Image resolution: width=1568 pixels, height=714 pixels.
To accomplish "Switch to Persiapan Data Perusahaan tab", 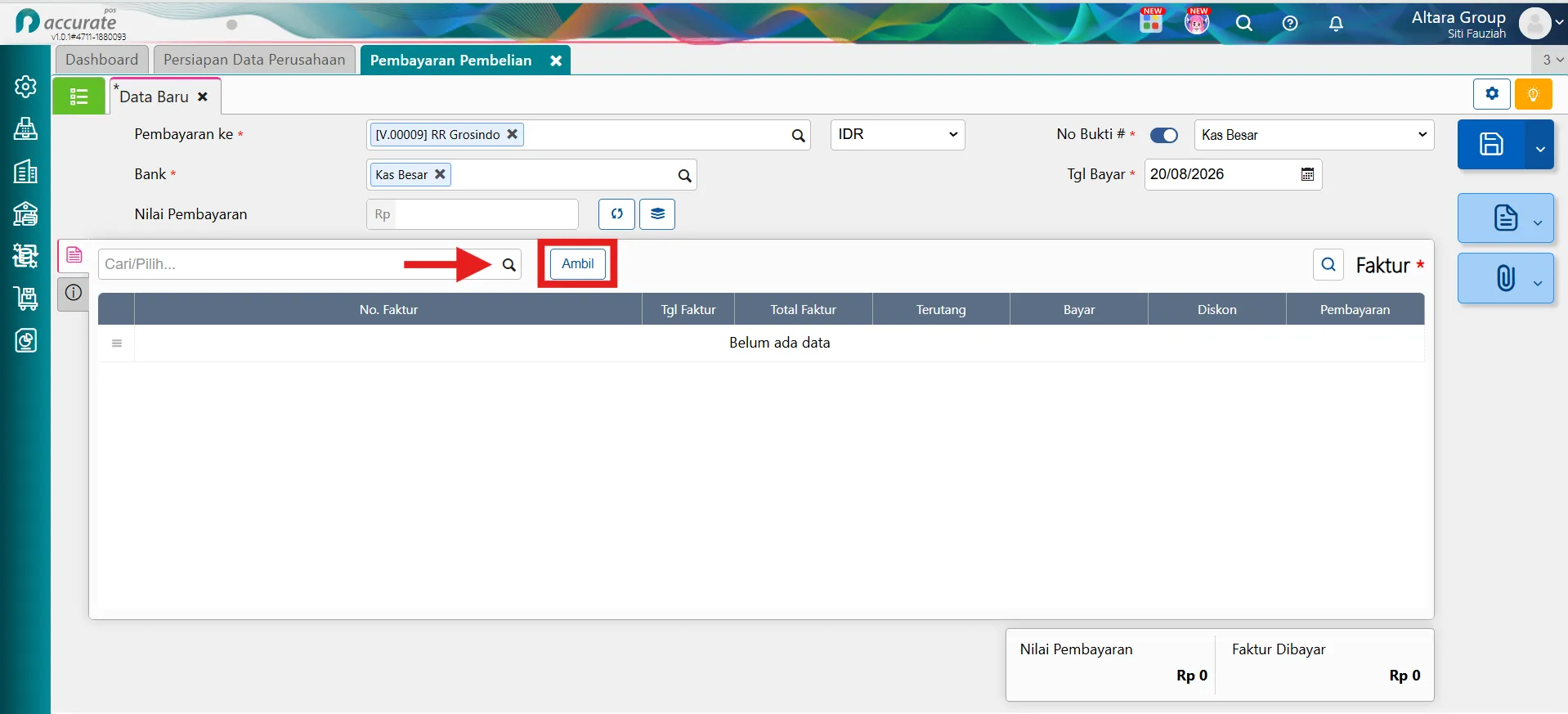I will [254, 60].
